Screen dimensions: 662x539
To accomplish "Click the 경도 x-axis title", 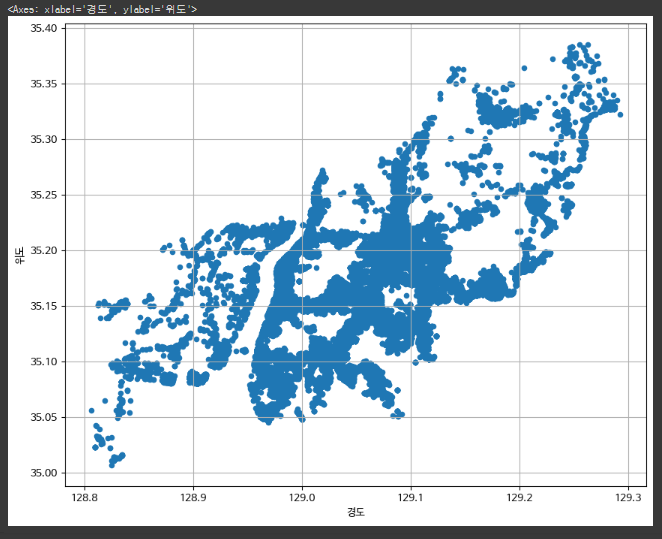I will [356, 512].
